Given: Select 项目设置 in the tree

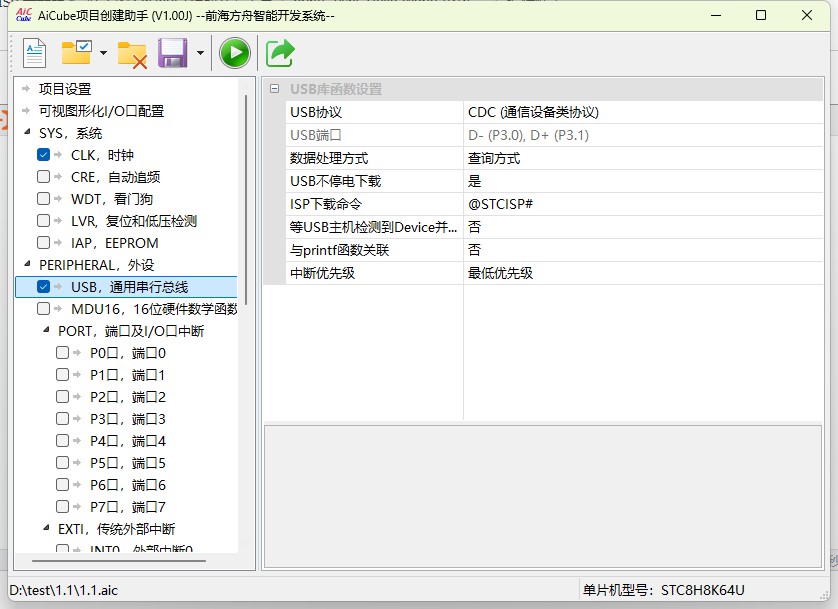Looking at the screenshot, I should (65, 89).
